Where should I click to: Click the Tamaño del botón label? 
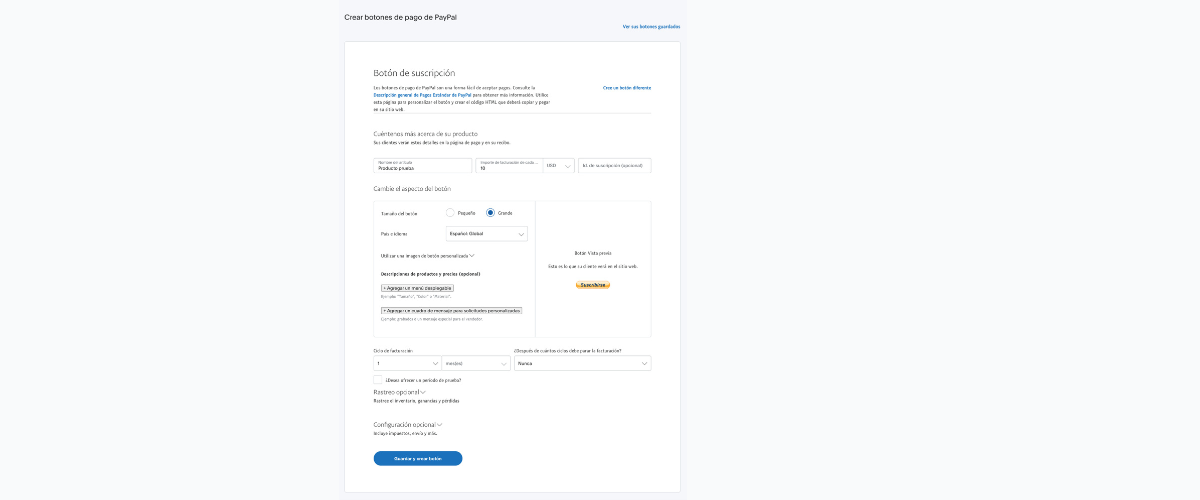(x=399, y=213)
